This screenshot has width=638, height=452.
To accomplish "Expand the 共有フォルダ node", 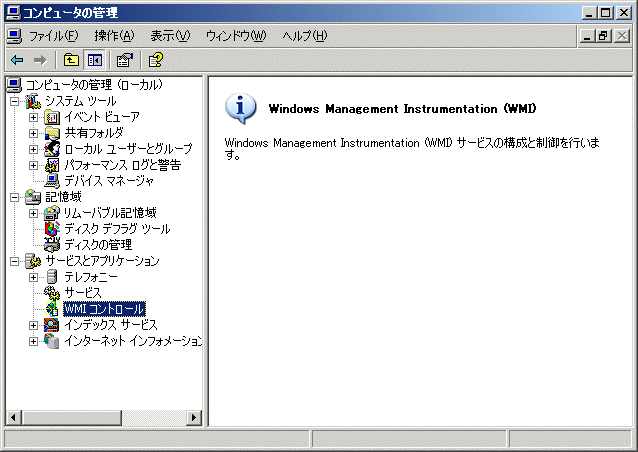I will coord(33,133).
